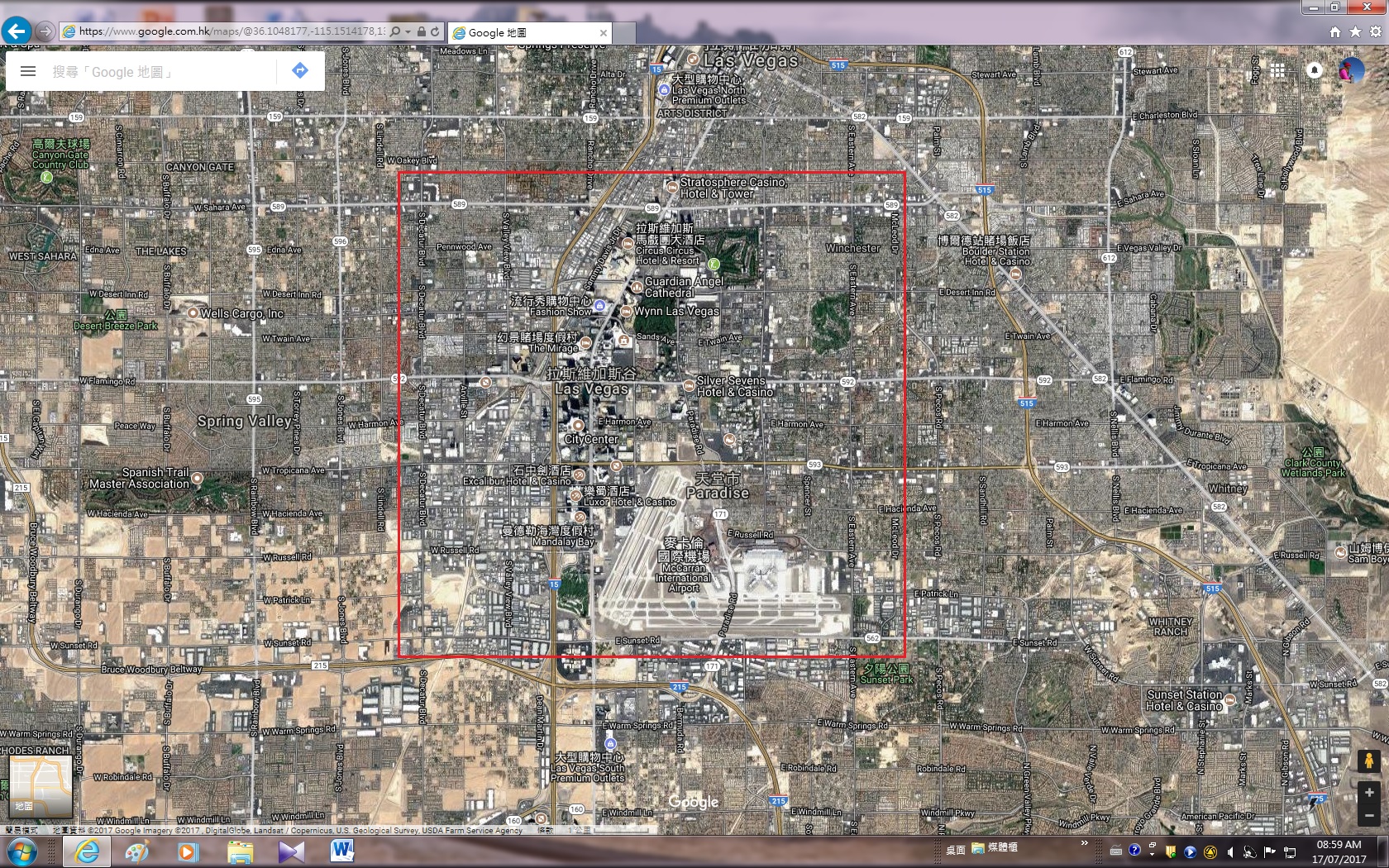Open browser Tools gear menu
Viewport: 1389px width, 868px height.
pos(1376,31)
